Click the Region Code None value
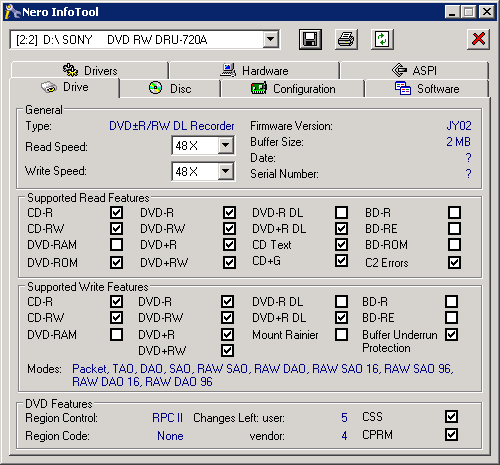Image resolution: width=500 pixels, height=465 pixels. 170,436
